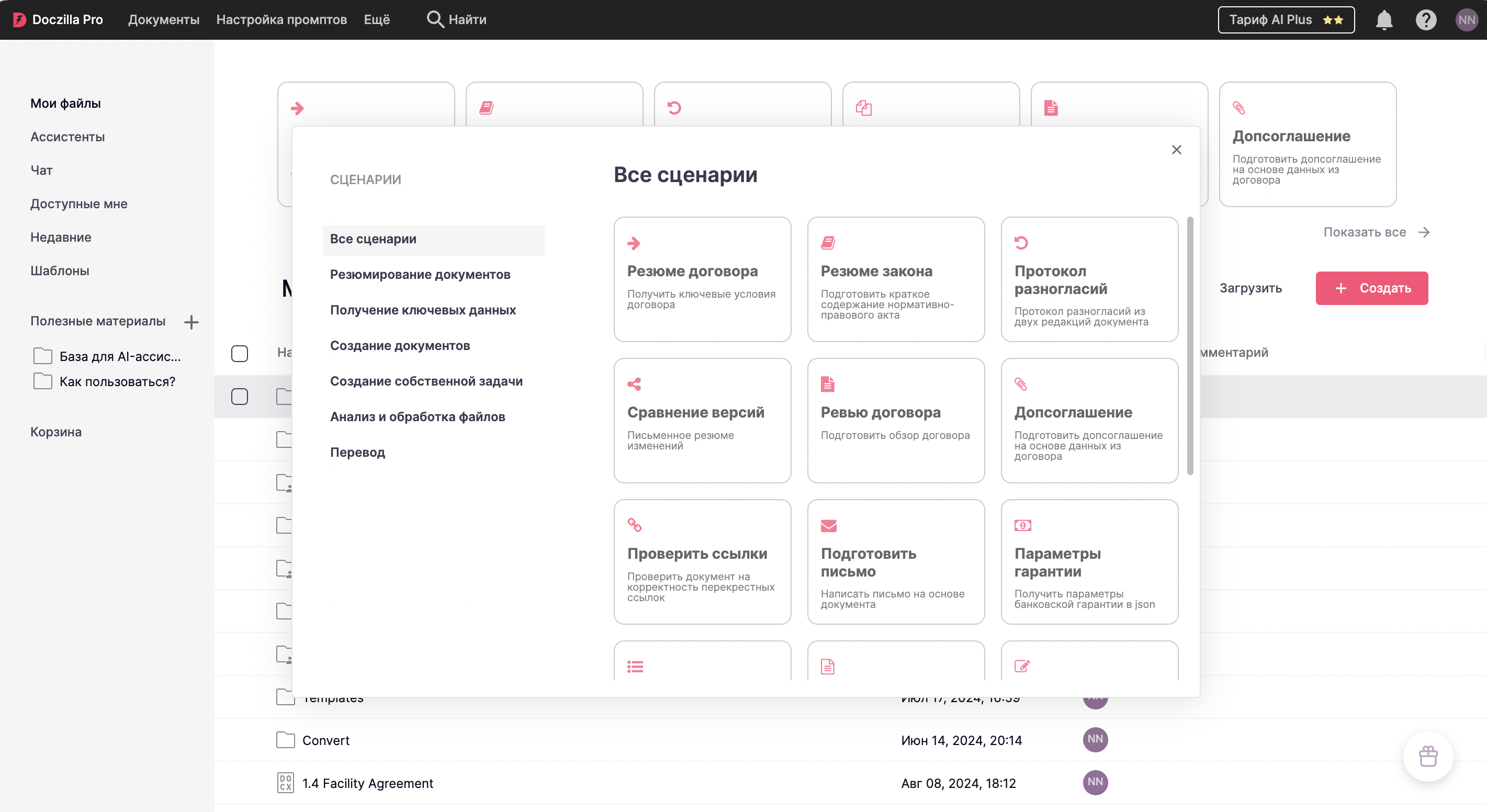The width and height of the screenshot is (1487, 812).
Task: Click the DOCX icon of 1.4 Facility Agreement
Action: pyautogui.click(x=285, y=783)
